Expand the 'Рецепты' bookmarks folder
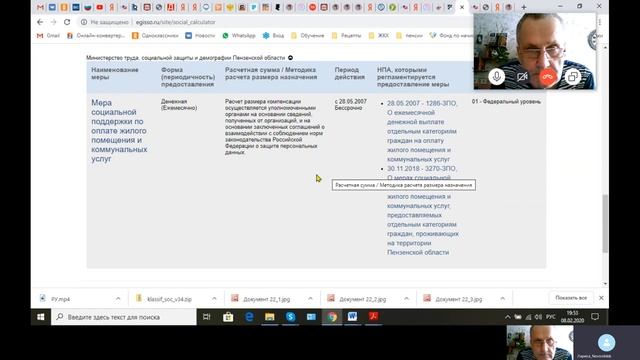The width and height of the screenshot is (640, 360). coord(347,36)
